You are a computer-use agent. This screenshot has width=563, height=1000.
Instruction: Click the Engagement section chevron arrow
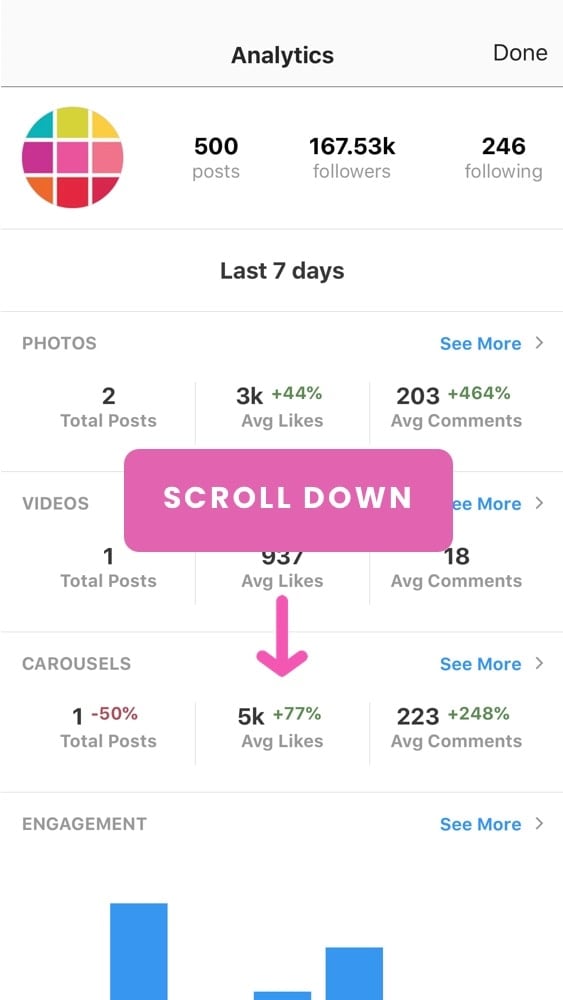pyautogui.click(x=539, y=823)
